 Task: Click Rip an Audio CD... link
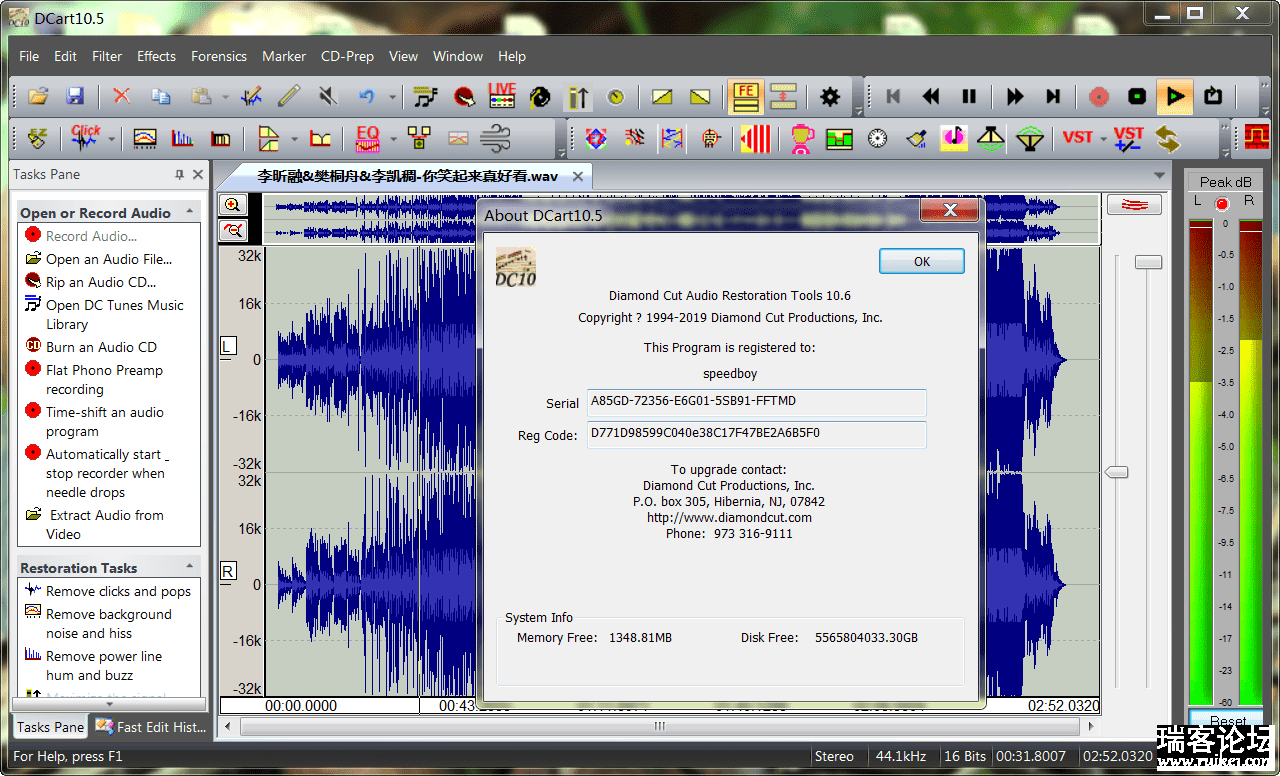point(101,282)
